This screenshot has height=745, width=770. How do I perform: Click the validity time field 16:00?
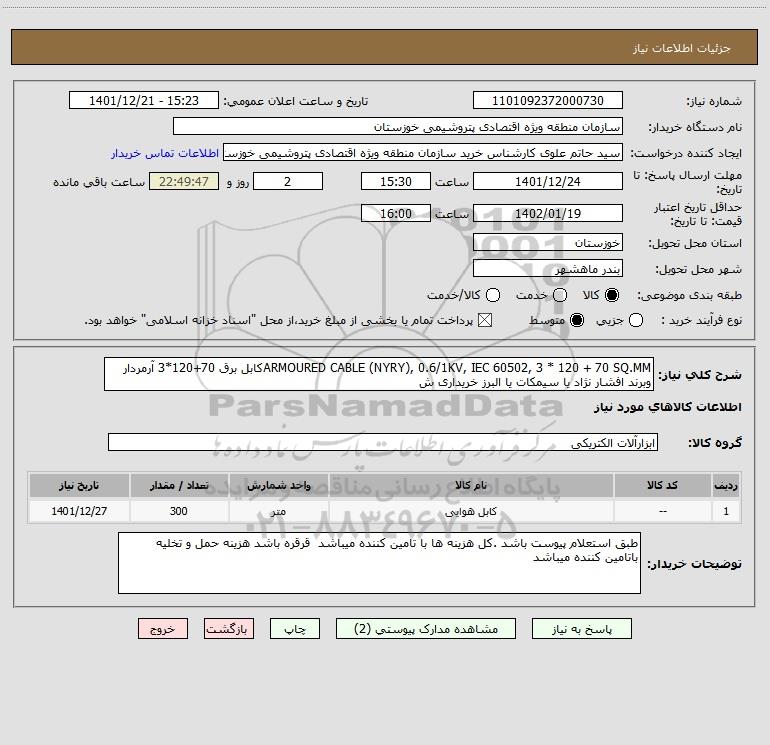(x=396, y=214)
